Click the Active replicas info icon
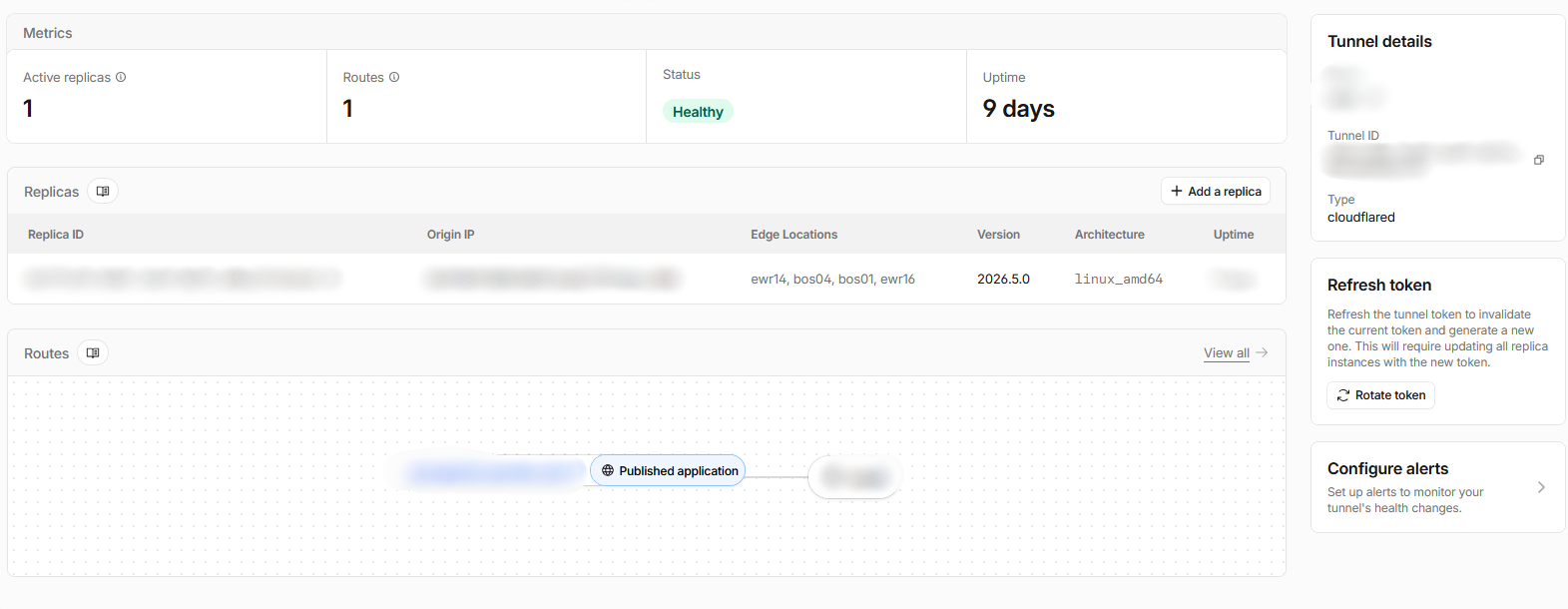 click(x=121, y=77)
